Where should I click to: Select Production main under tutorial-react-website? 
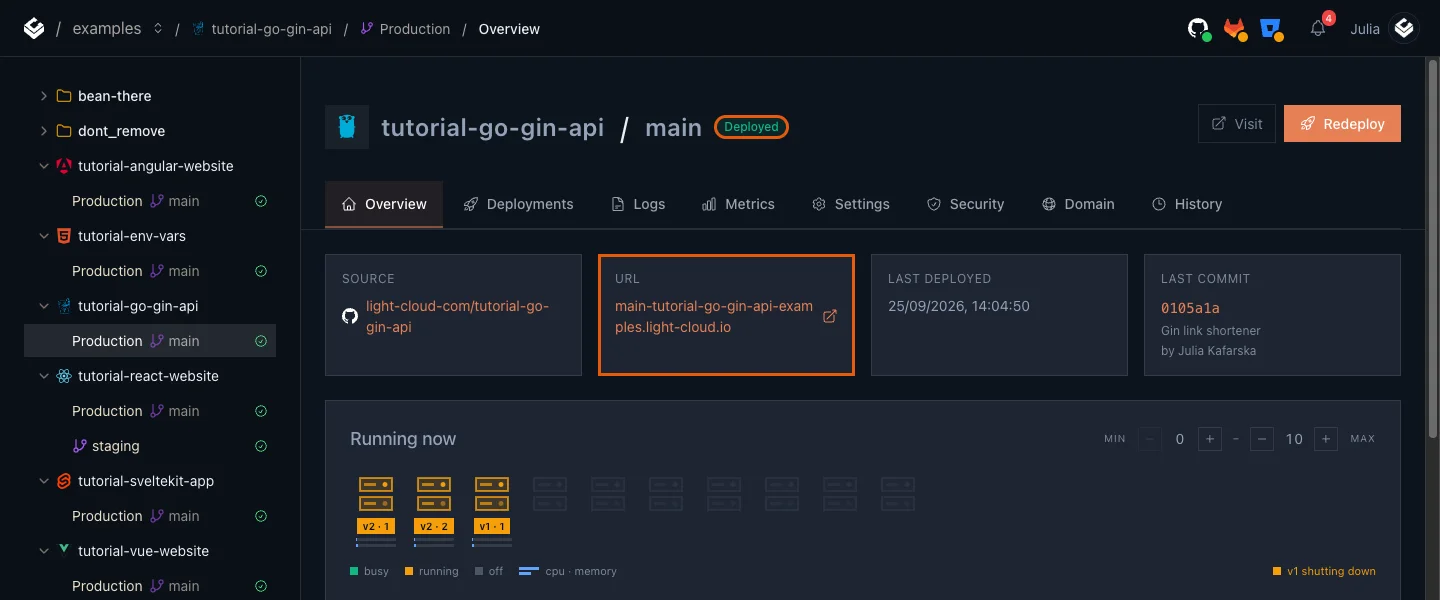click(x=150, y=411)
